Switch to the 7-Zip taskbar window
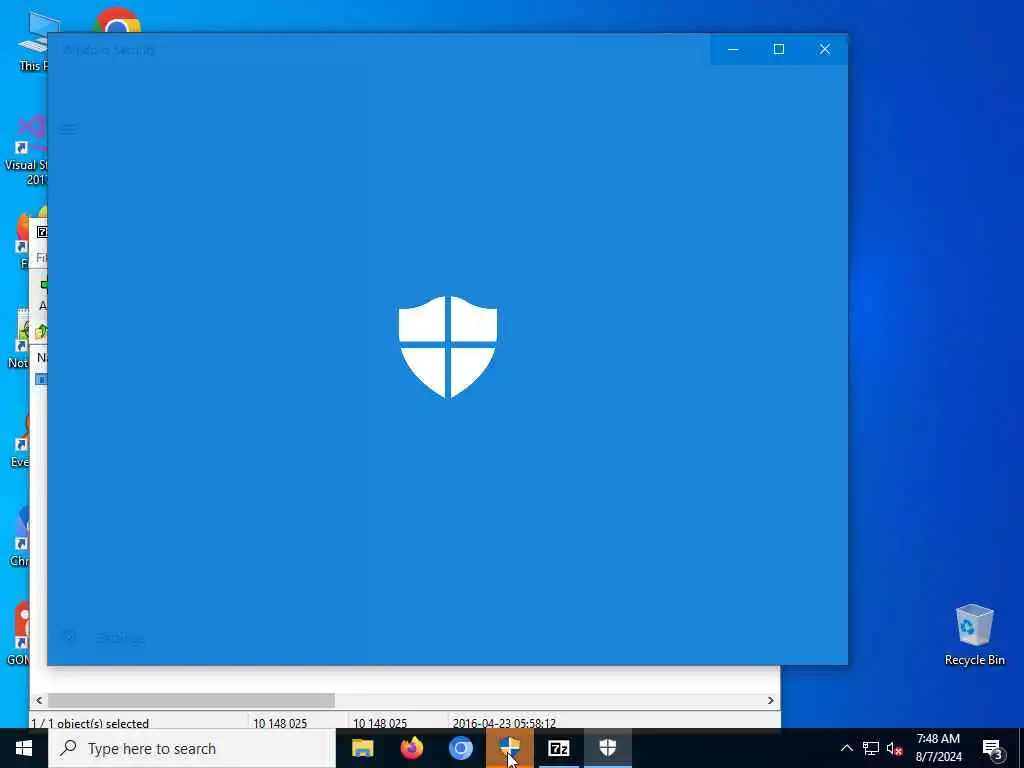 tap(558, 748)
